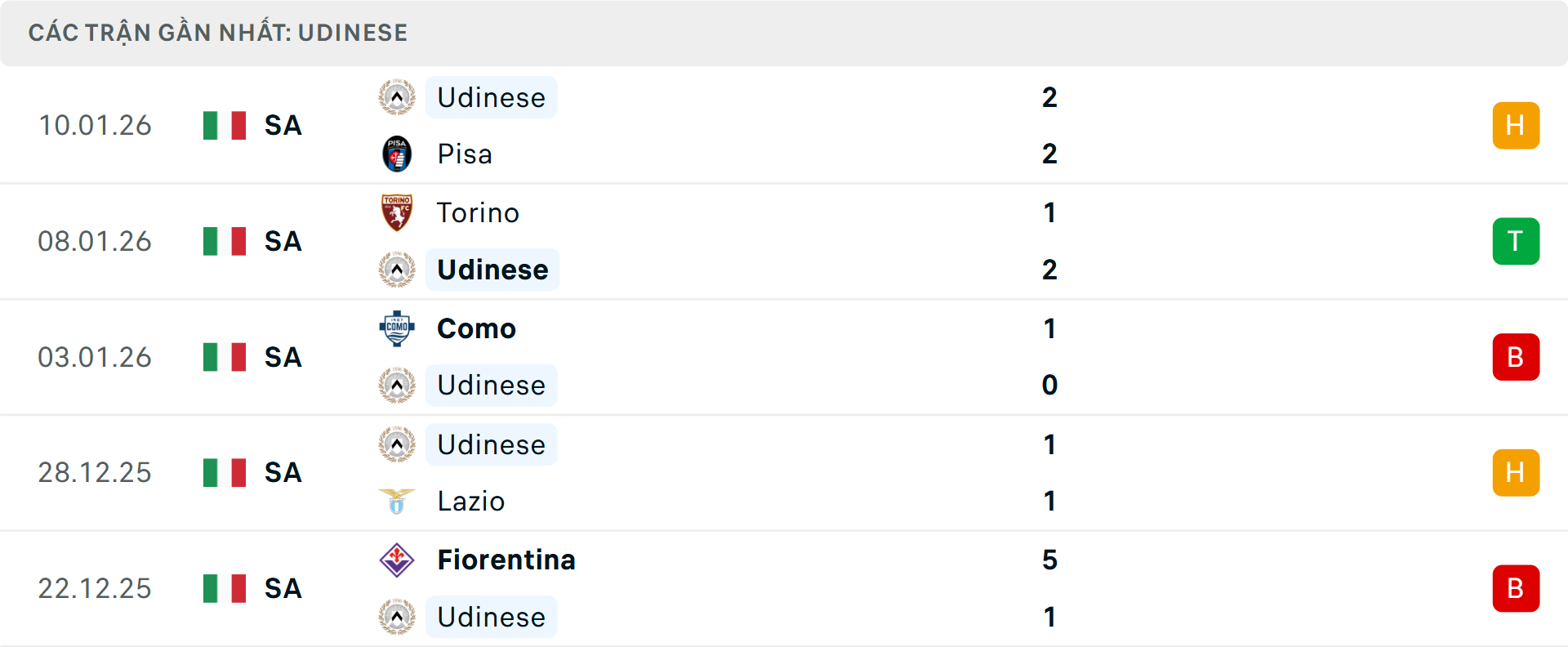Click Udinese crest in the Pisa match
The image size is (1568, 647).
coord(397,97)
